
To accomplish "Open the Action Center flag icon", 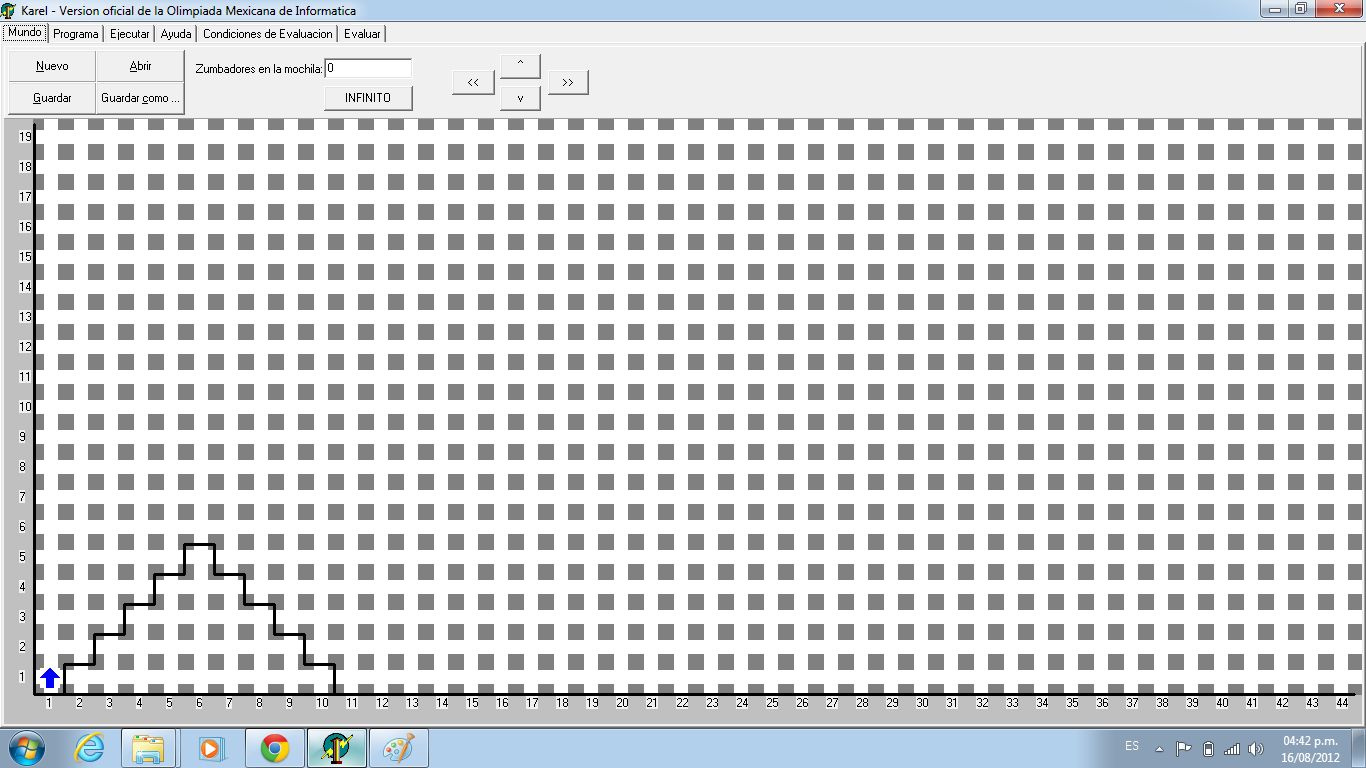I will point(1183,748).
